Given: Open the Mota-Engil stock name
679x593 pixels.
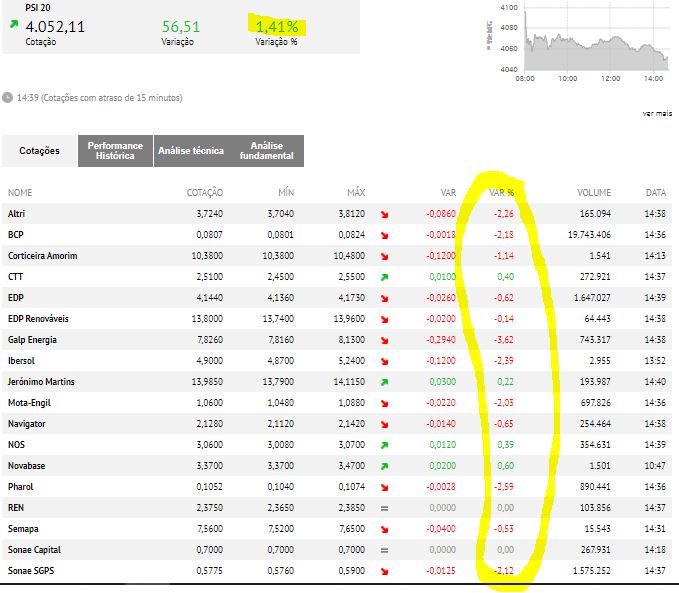Looking at the screenshot, I should pyautogui.click(x=29, y=402).
